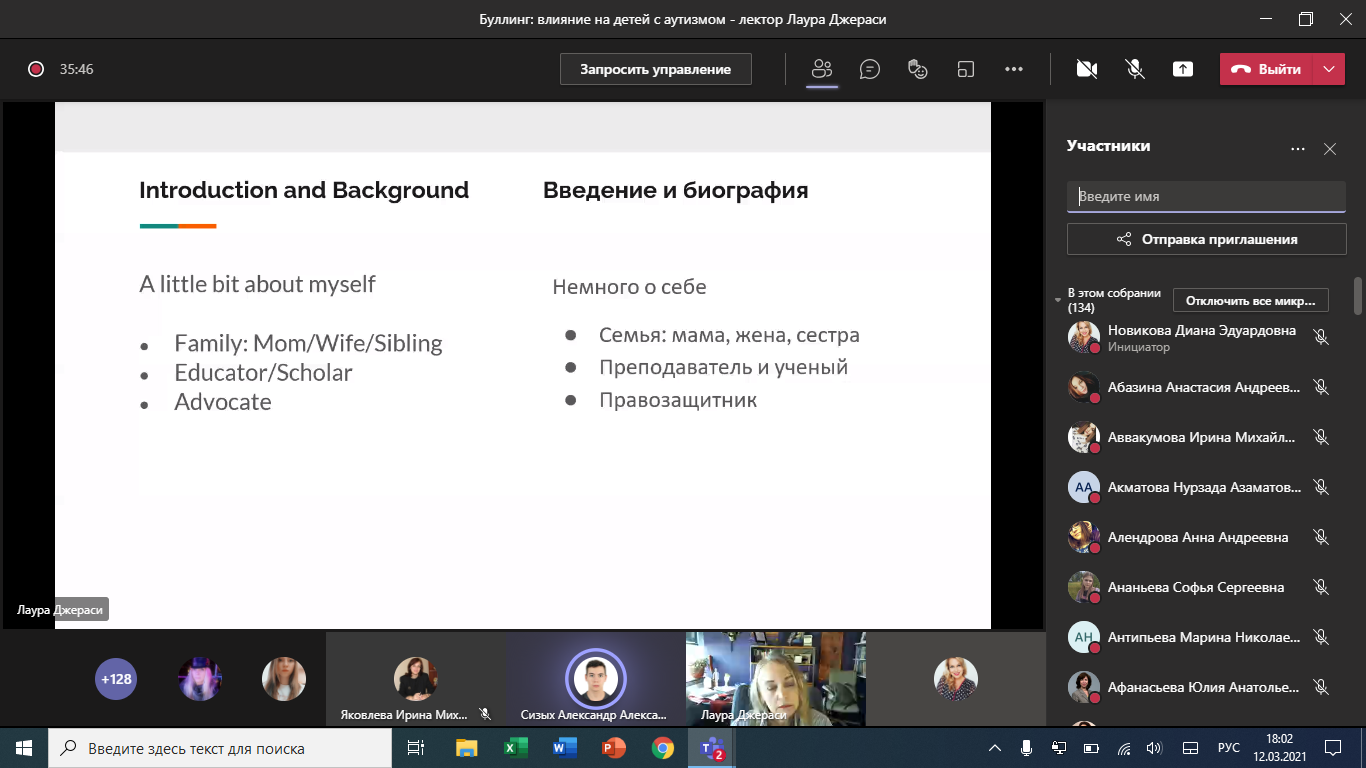
Task: Open the meeting chat icon
Action: (x=870, y=69)
